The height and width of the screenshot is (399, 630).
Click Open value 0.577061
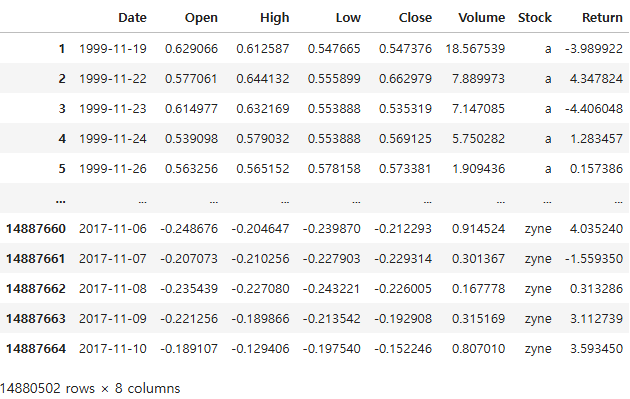[x=191, y=79]
